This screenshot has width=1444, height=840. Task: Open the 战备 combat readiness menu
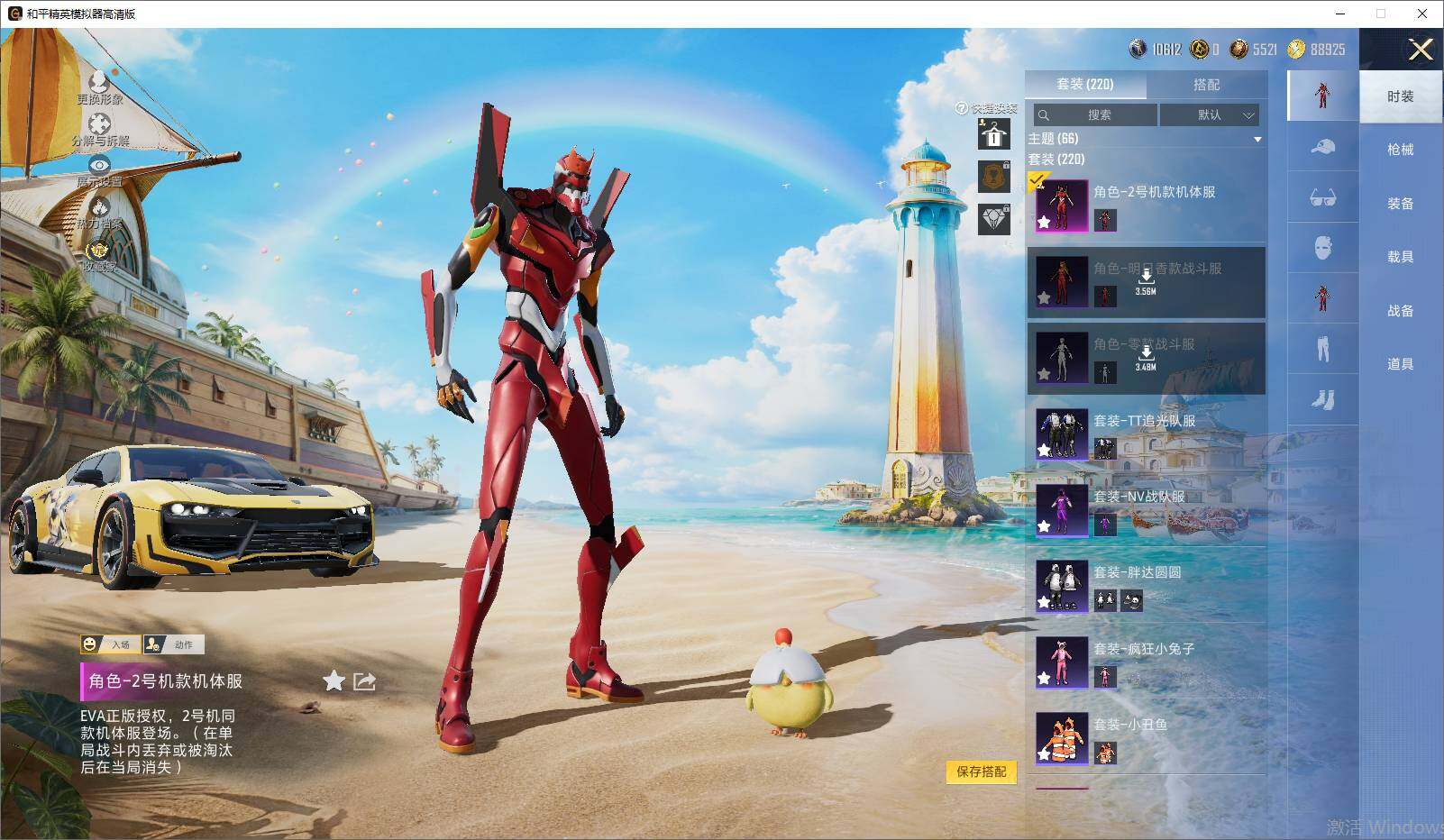(x=1401, y=311)
